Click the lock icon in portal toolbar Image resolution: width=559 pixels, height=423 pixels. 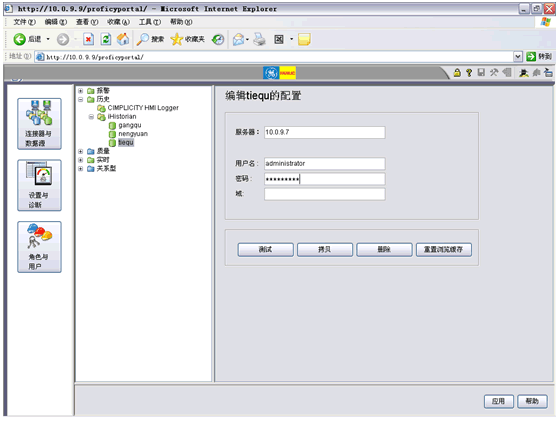457,73
